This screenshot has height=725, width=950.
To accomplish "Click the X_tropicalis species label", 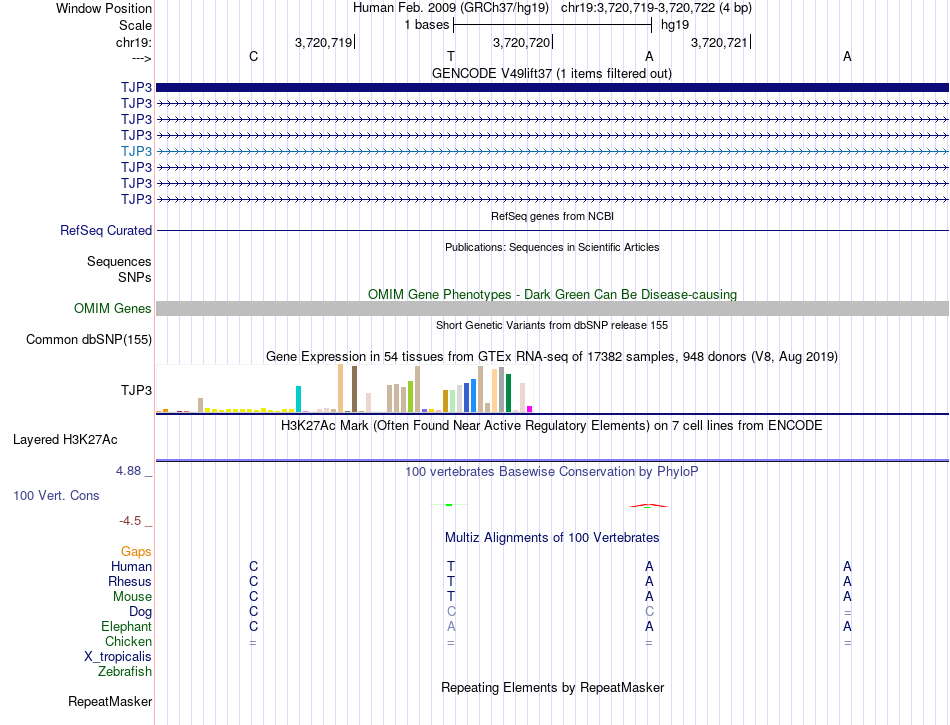I will [x=118, y=657].
